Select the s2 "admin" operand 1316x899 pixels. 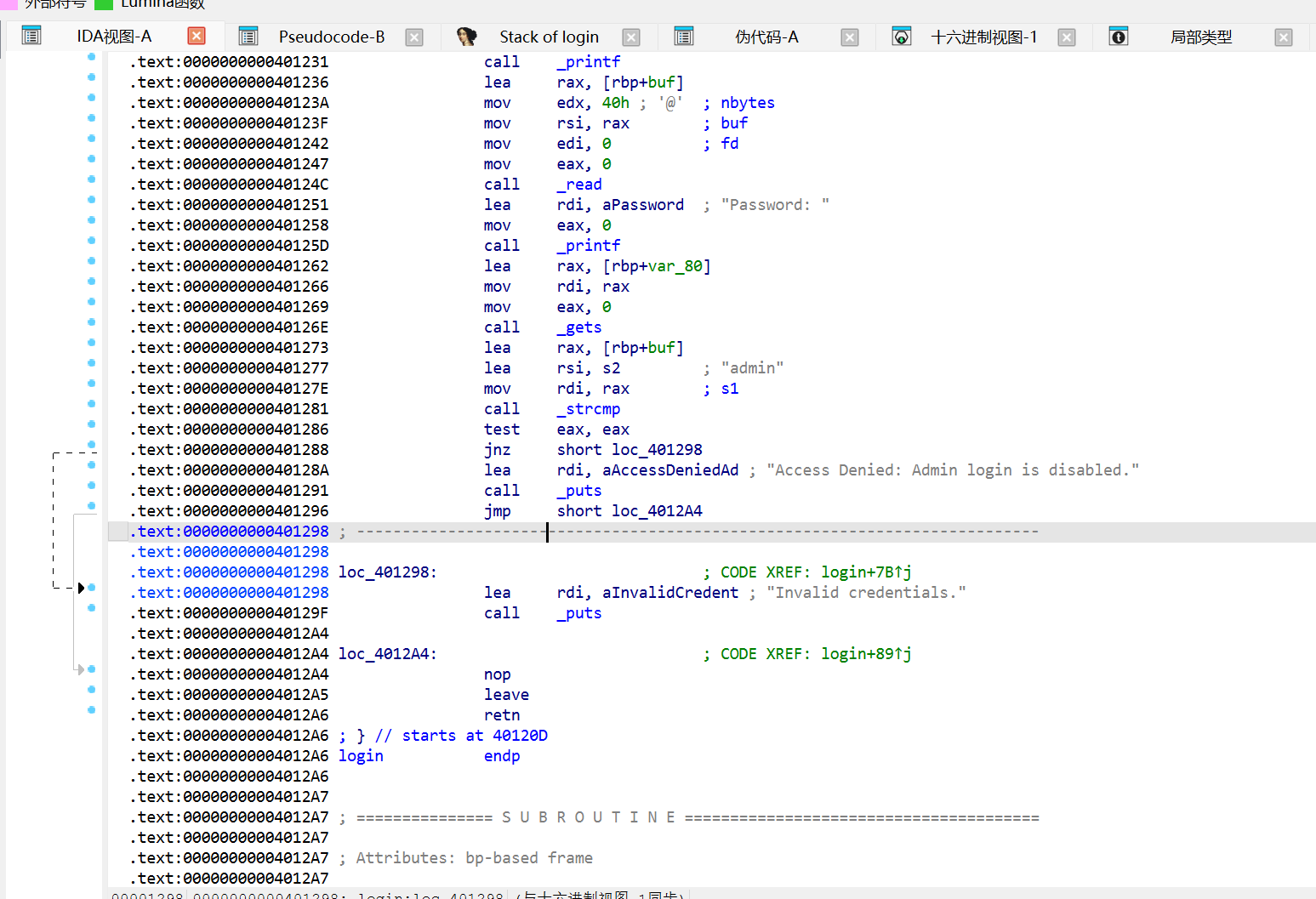click(612, 368)
